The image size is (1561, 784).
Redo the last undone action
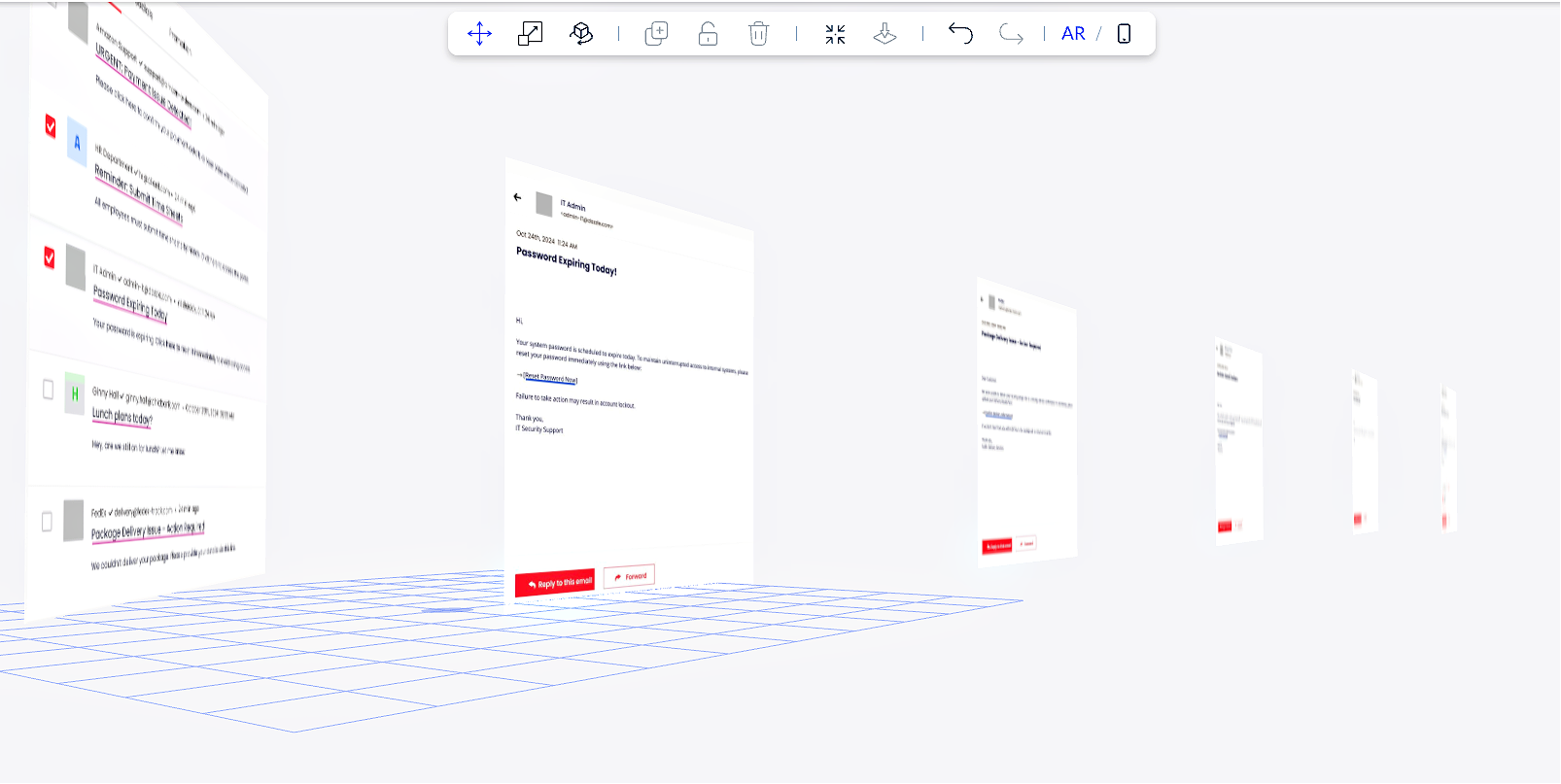tap(1011, 34)
